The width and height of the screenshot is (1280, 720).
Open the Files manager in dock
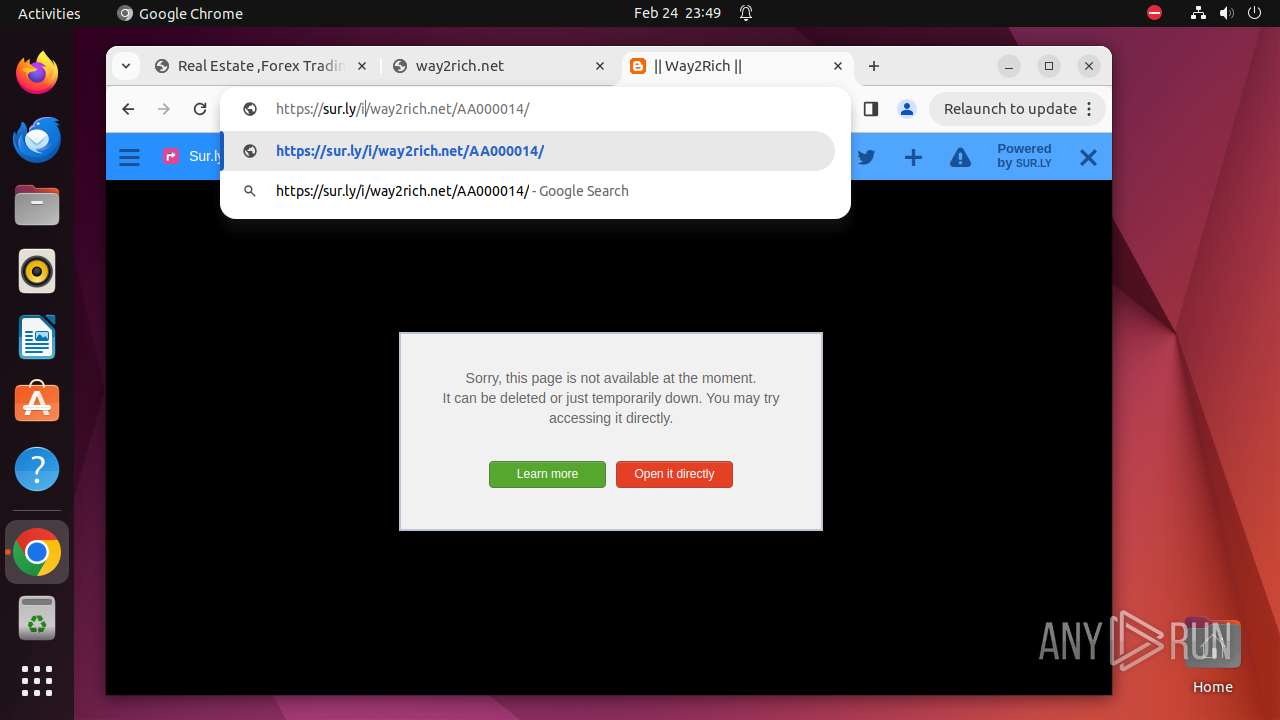pos(37,205)
